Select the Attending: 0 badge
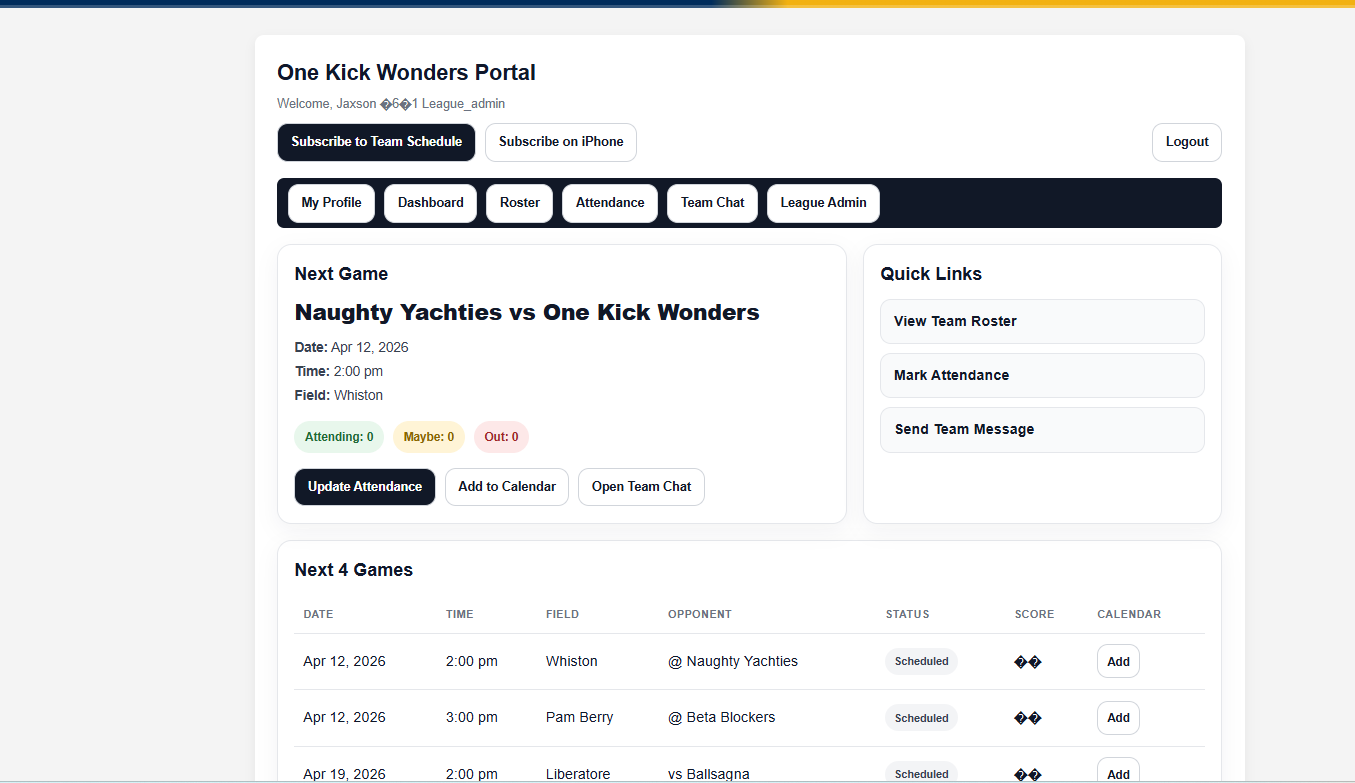The width and height of the screenshot is (1355, 783). (x=339, y=437)
